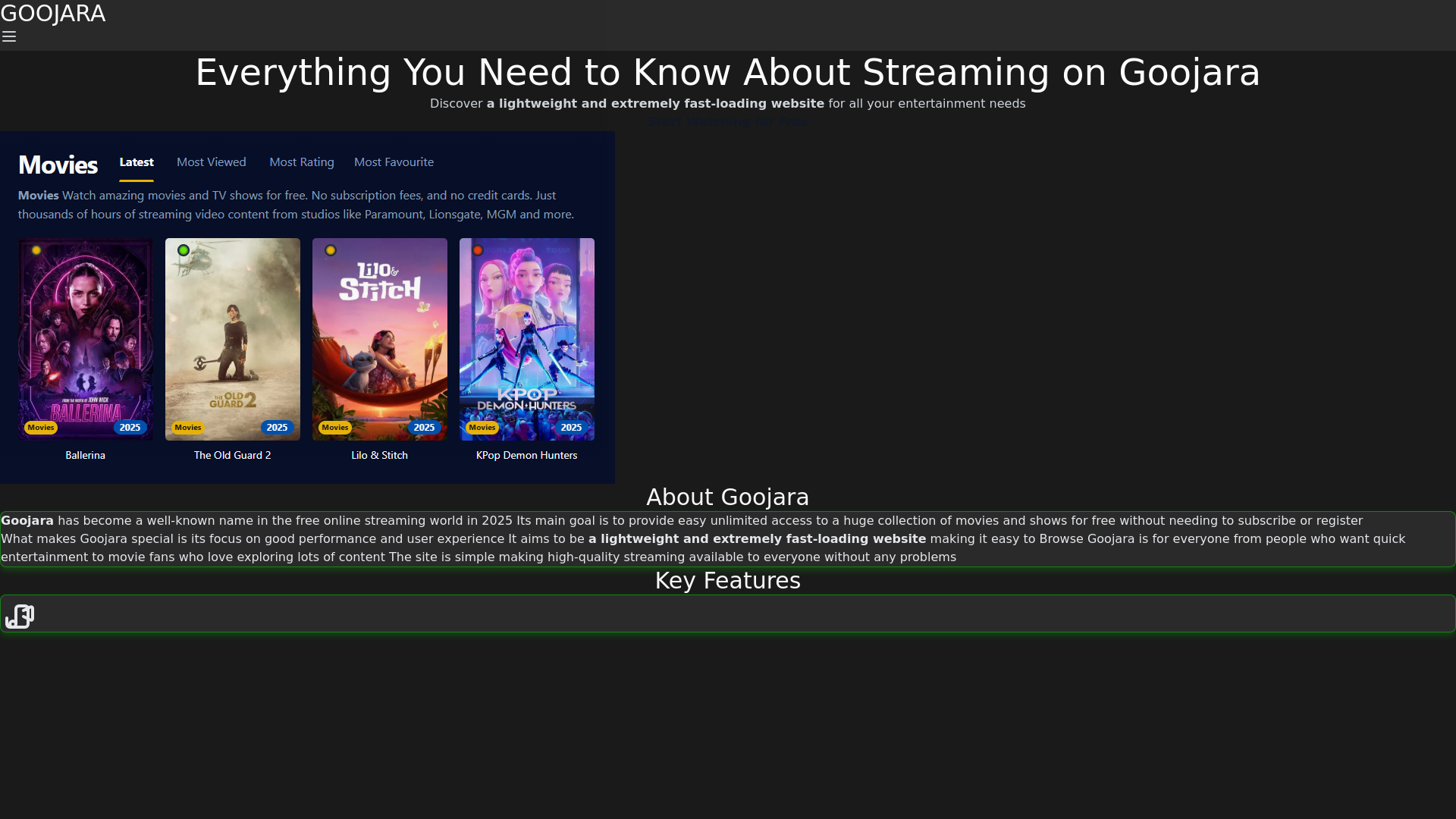The height and width of the screenshot is (819, 1456).
Task: Click the Movies badge on The Old Guard 2
Action: (x=188, y=428)
